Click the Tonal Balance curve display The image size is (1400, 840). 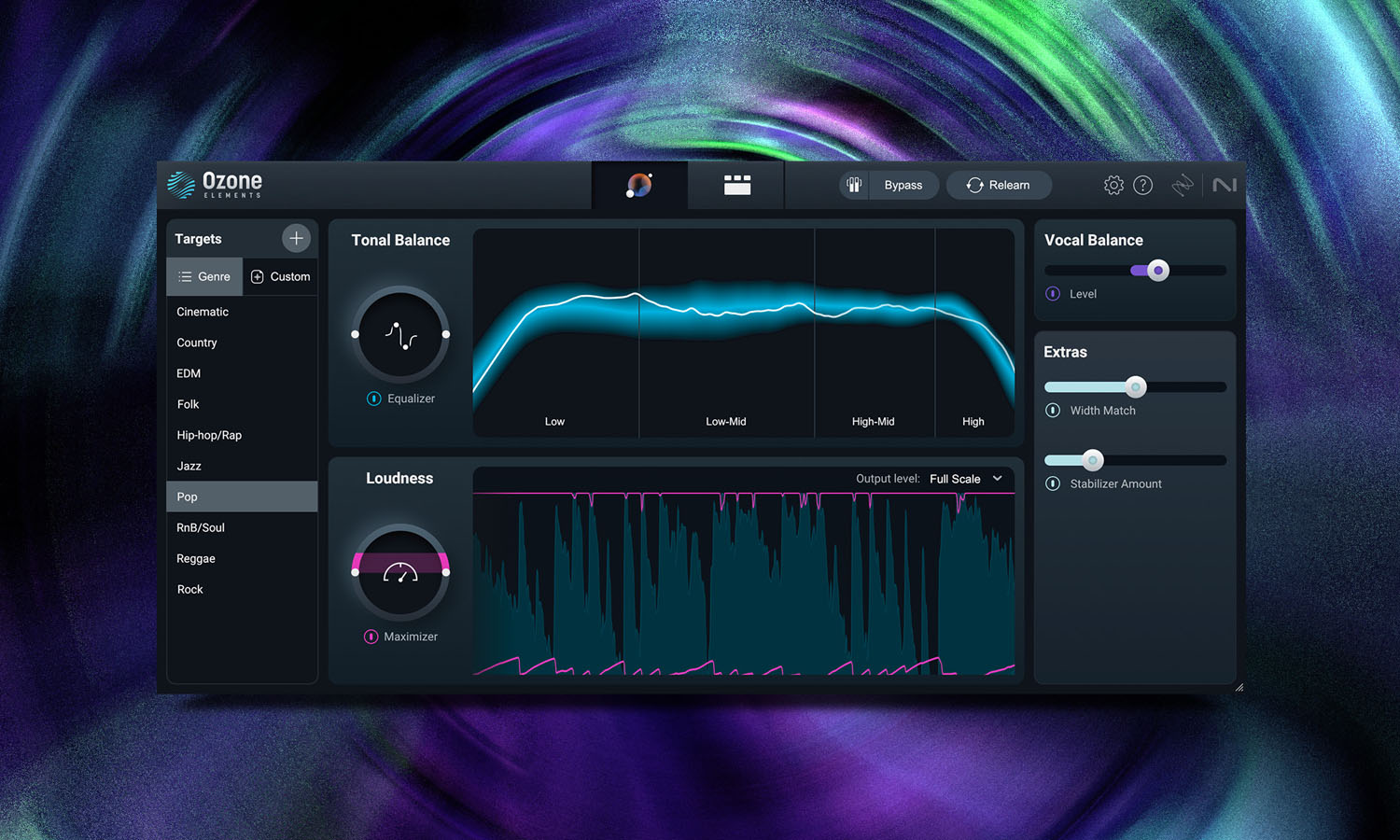click(x=744, y=332)
